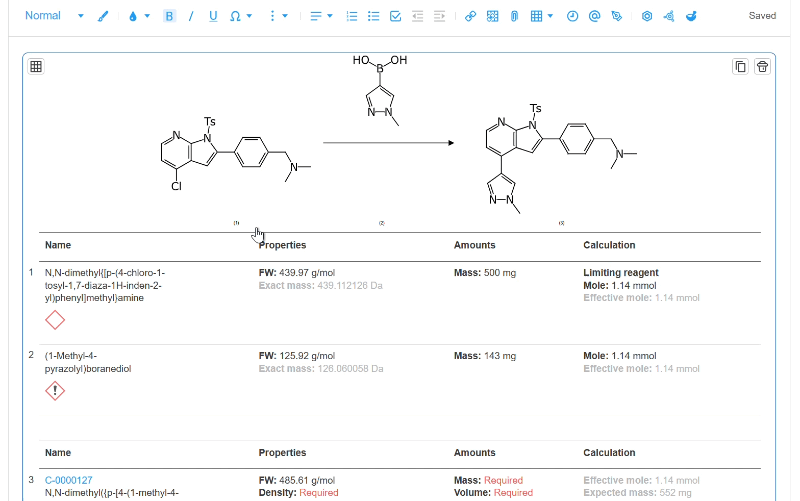
Task: Click Exact mass 126.060058 Da
Action: pos(320,369)
